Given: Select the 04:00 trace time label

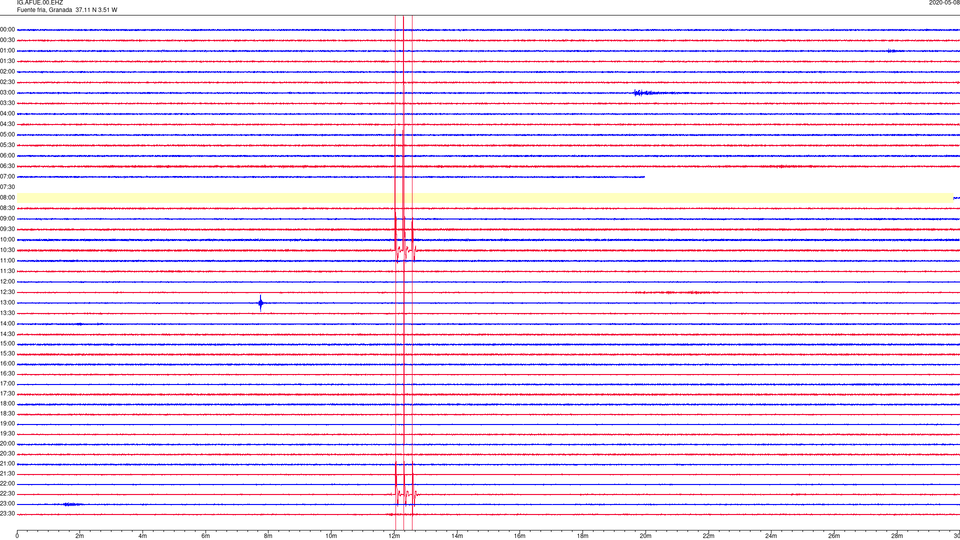Looking at the screenshot, I should pyautogui.click(x=7, y=114).
